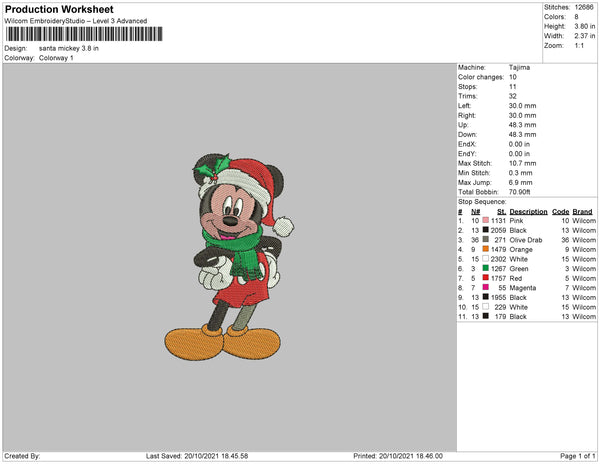Select the Stitches count value
Image resolution: width=600 pixels, height=464 pixels.
click(584, 7)
